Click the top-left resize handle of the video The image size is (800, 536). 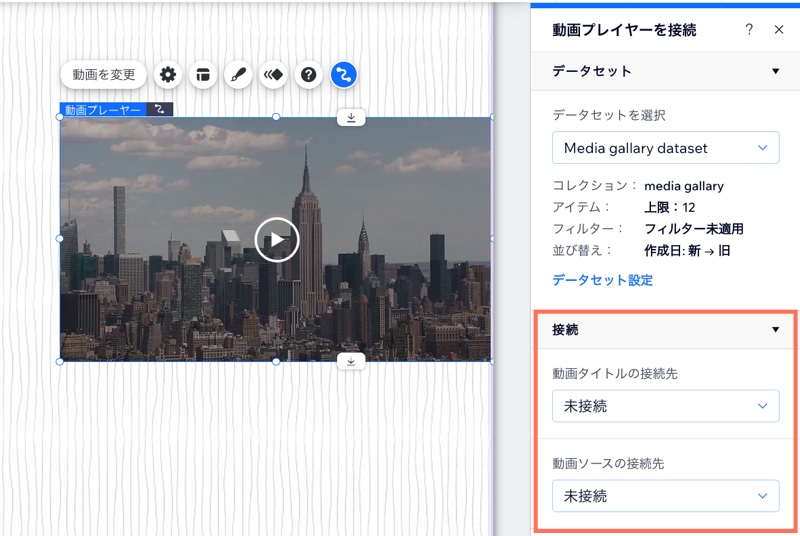(60, 117)
